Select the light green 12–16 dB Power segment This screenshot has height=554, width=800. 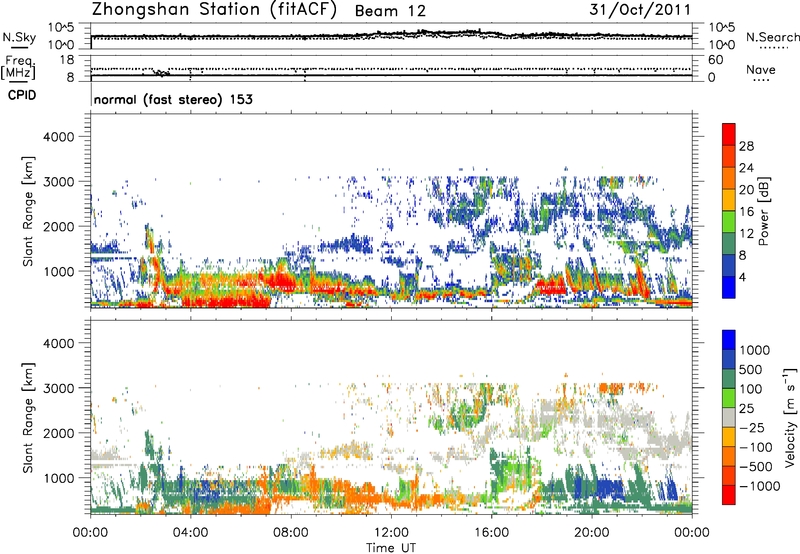pyautogui.click(x=729, y=222)
